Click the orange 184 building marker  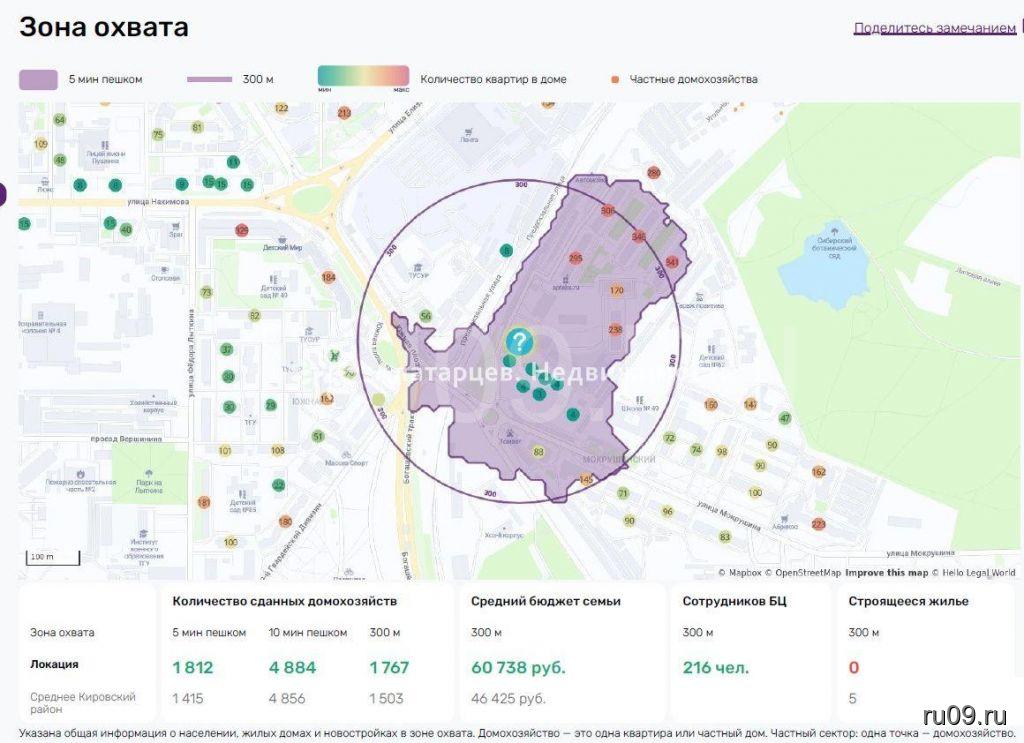(329, 277)
